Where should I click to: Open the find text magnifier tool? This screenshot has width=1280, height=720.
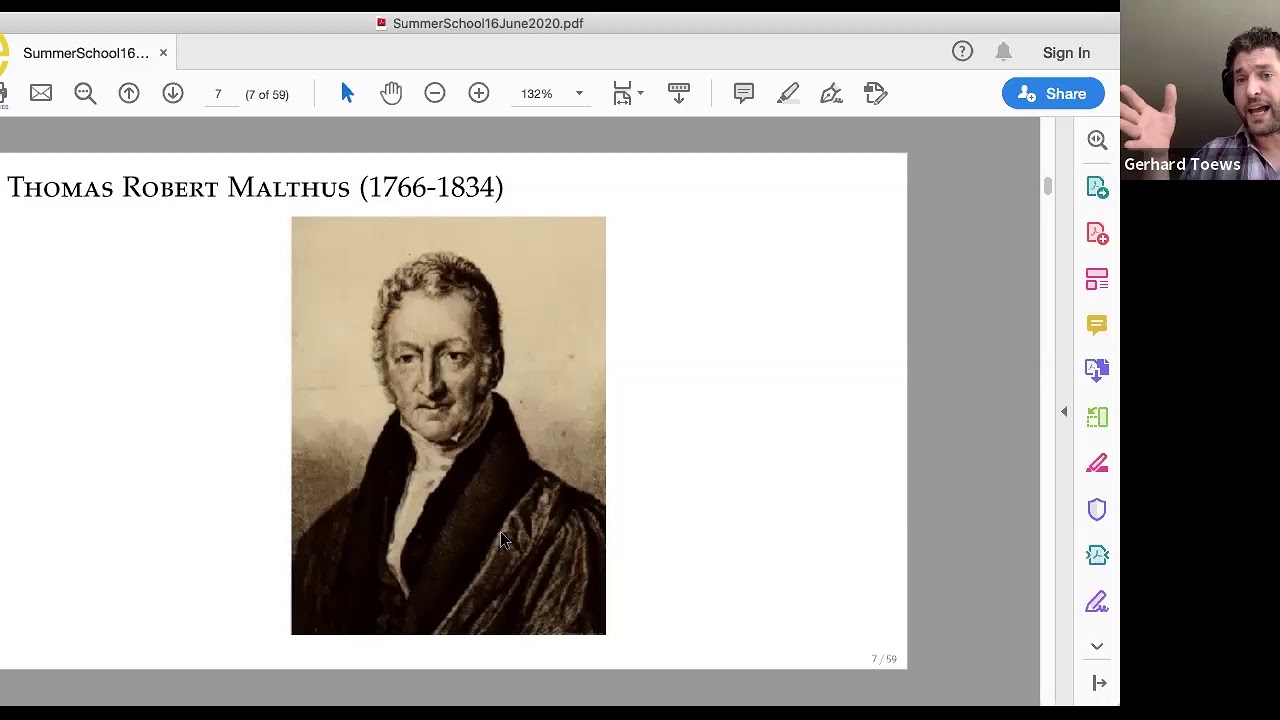[x=85, y=93]
